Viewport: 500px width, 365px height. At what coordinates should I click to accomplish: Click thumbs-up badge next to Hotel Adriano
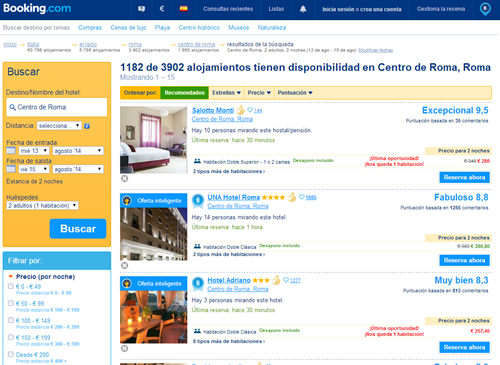point(276,280)
